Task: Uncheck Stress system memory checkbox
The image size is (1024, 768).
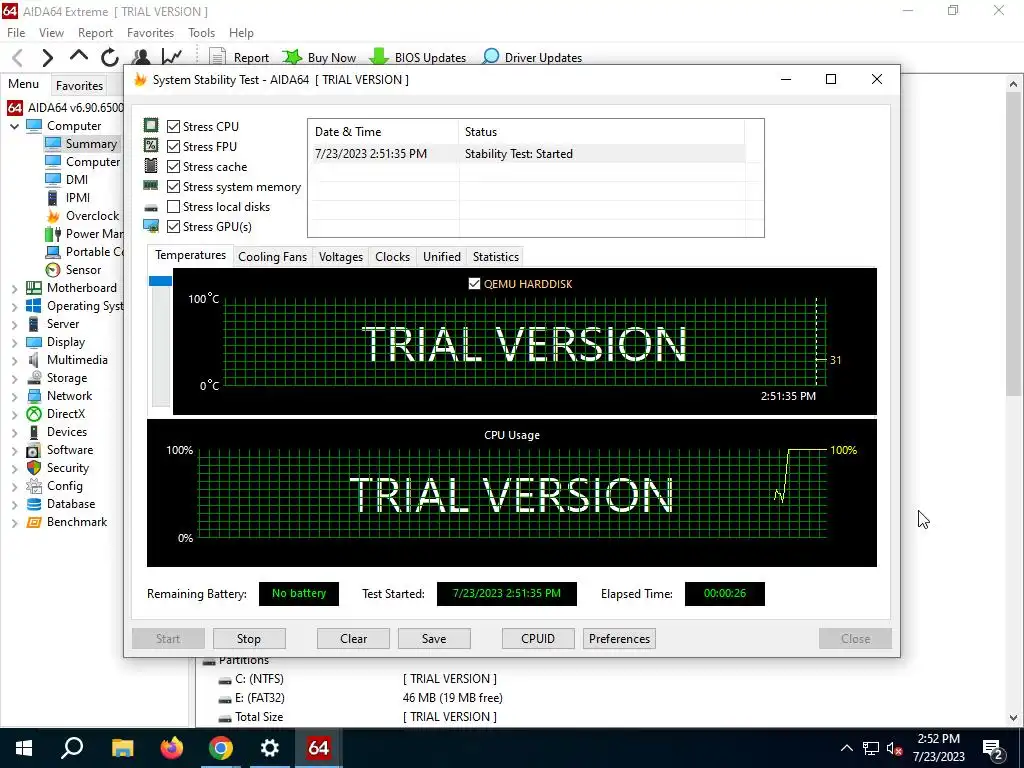Action: (x=173, y=187)
